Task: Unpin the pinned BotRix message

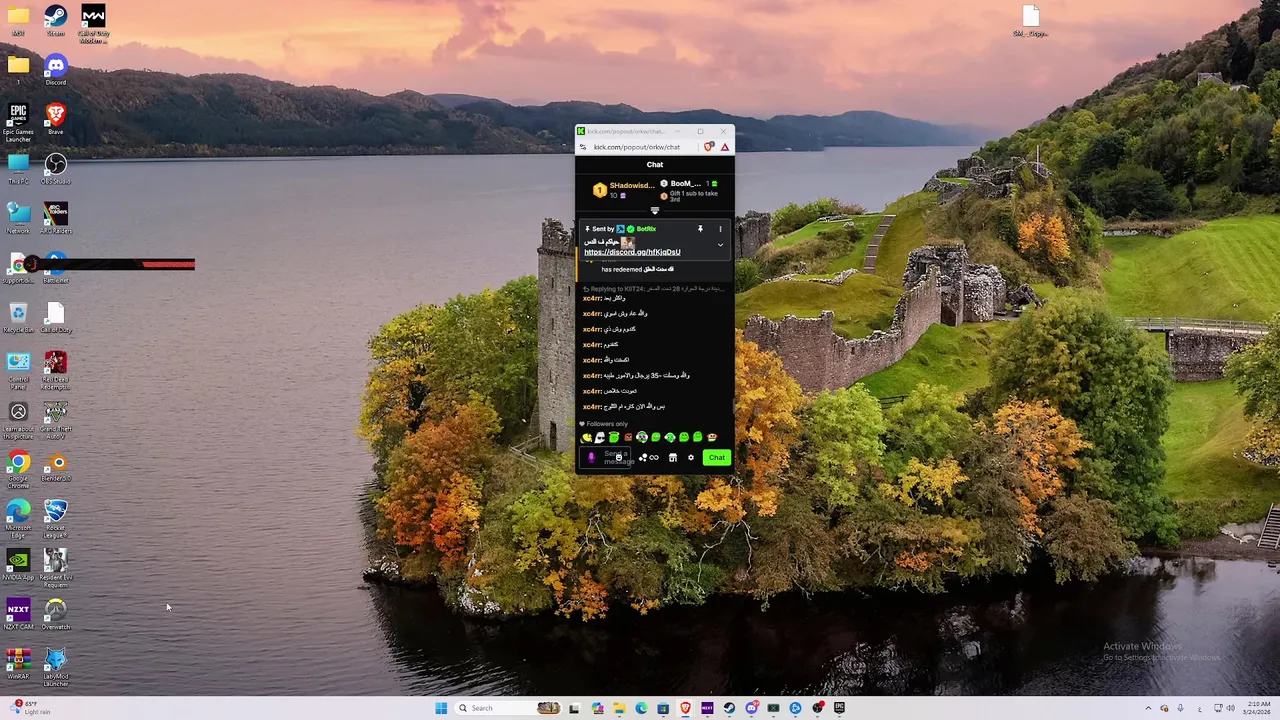Action: tap(700, 229)
